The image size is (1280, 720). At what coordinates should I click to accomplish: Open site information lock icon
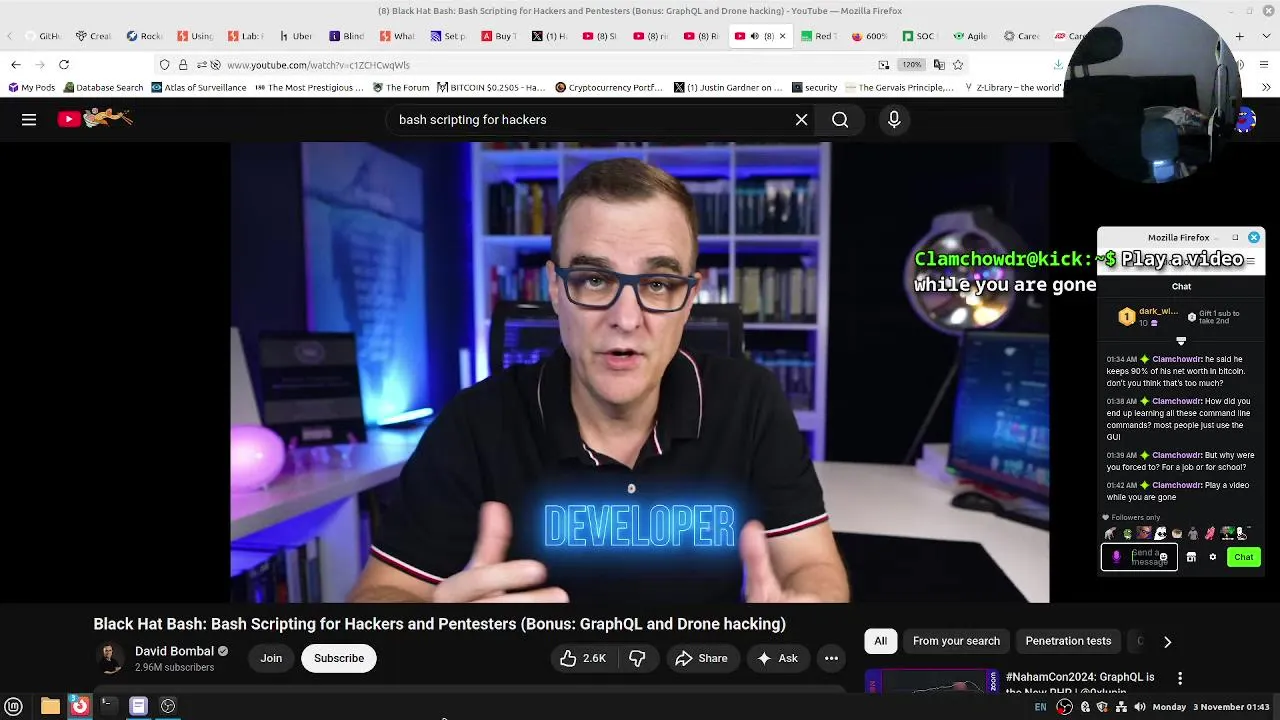click(183, 64)
